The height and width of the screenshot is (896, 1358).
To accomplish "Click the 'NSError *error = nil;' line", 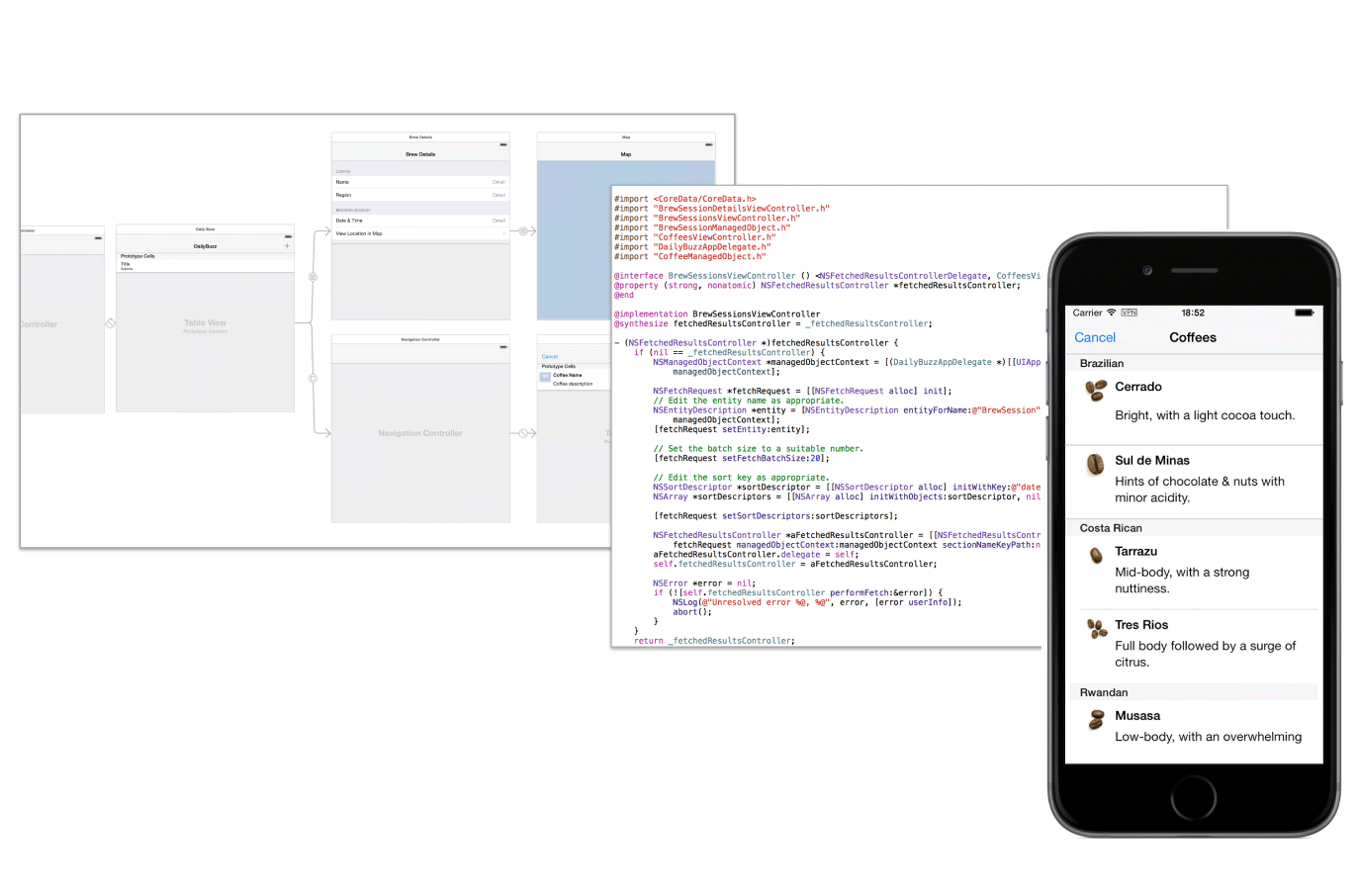I will (x=704, y=582).
